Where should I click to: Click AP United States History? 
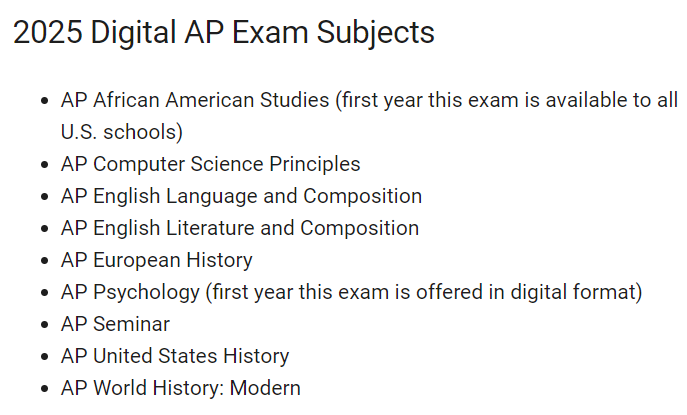(x=175, y=356)
